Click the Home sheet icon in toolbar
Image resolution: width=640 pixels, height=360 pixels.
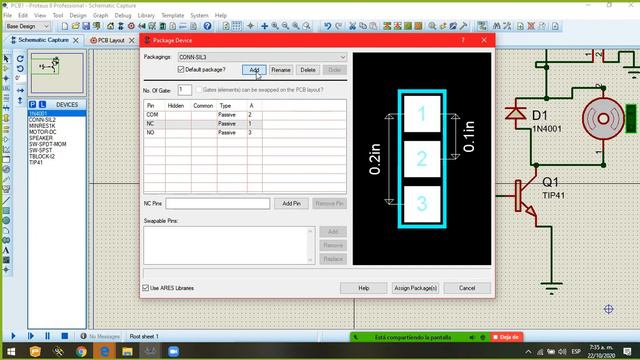(111, 26)
